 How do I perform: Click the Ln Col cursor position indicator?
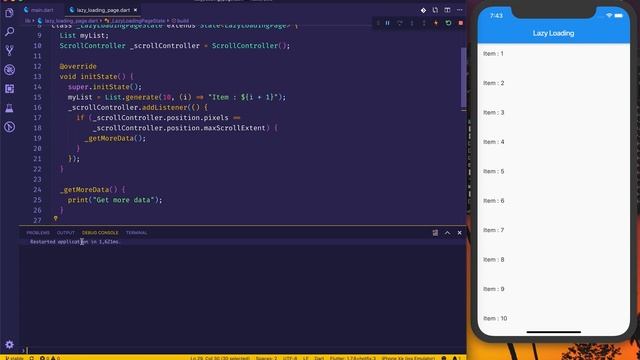220,358
